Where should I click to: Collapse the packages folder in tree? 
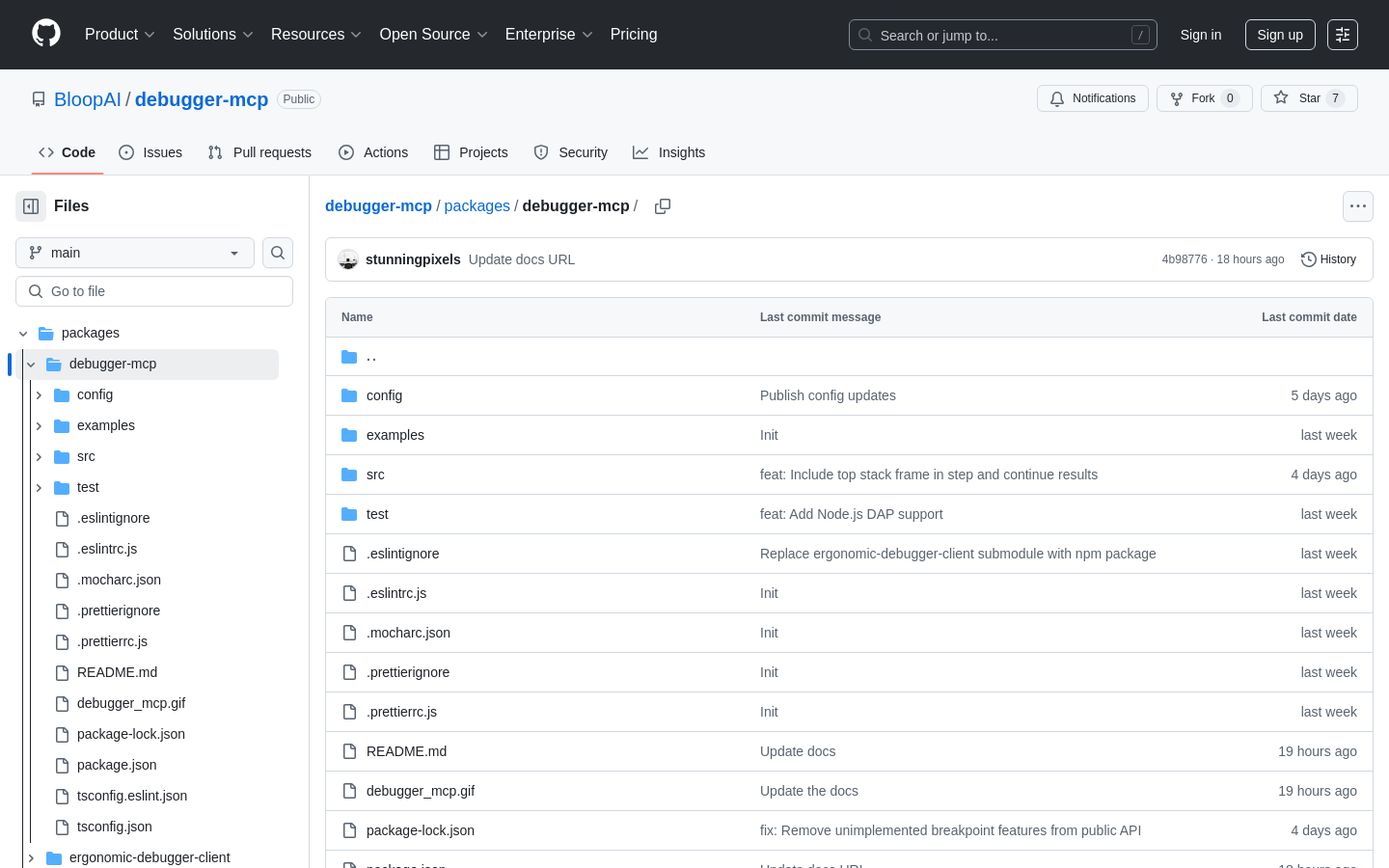pyautogui.click(x=23, y=334)
